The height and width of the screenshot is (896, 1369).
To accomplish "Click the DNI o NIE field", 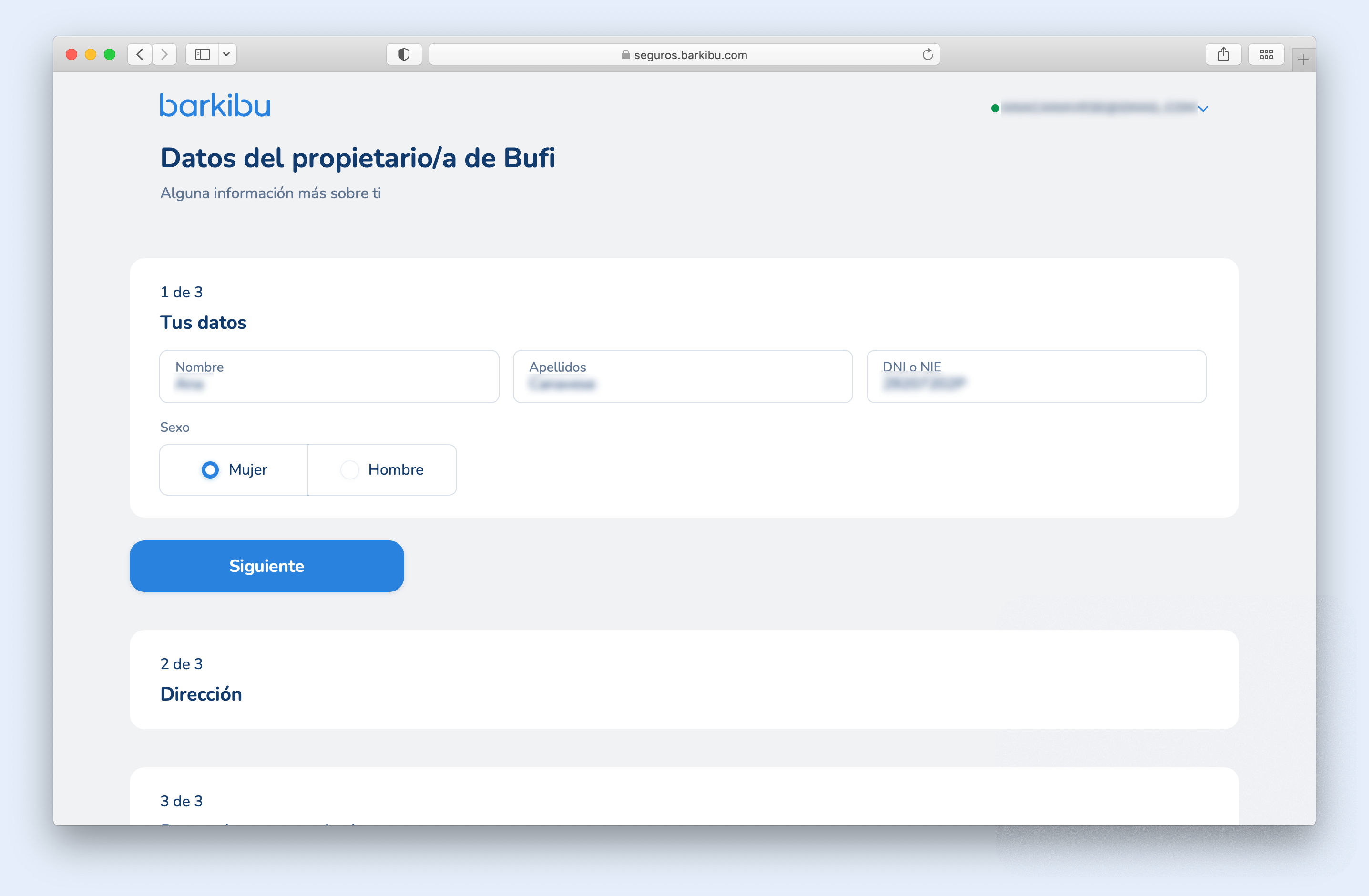I will tap(1036, 377).
